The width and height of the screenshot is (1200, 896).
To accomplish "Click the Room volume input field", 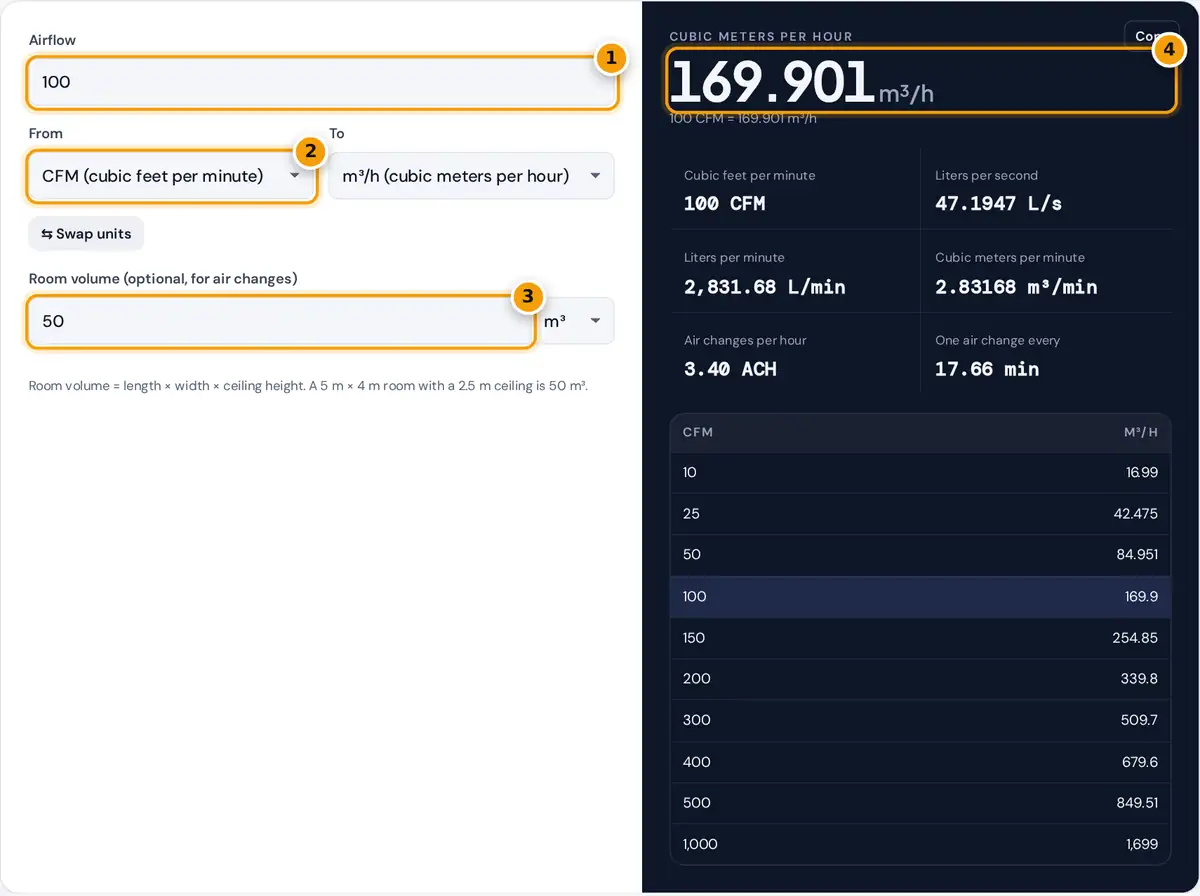I will pyautogui.click(x=280, y=321).
